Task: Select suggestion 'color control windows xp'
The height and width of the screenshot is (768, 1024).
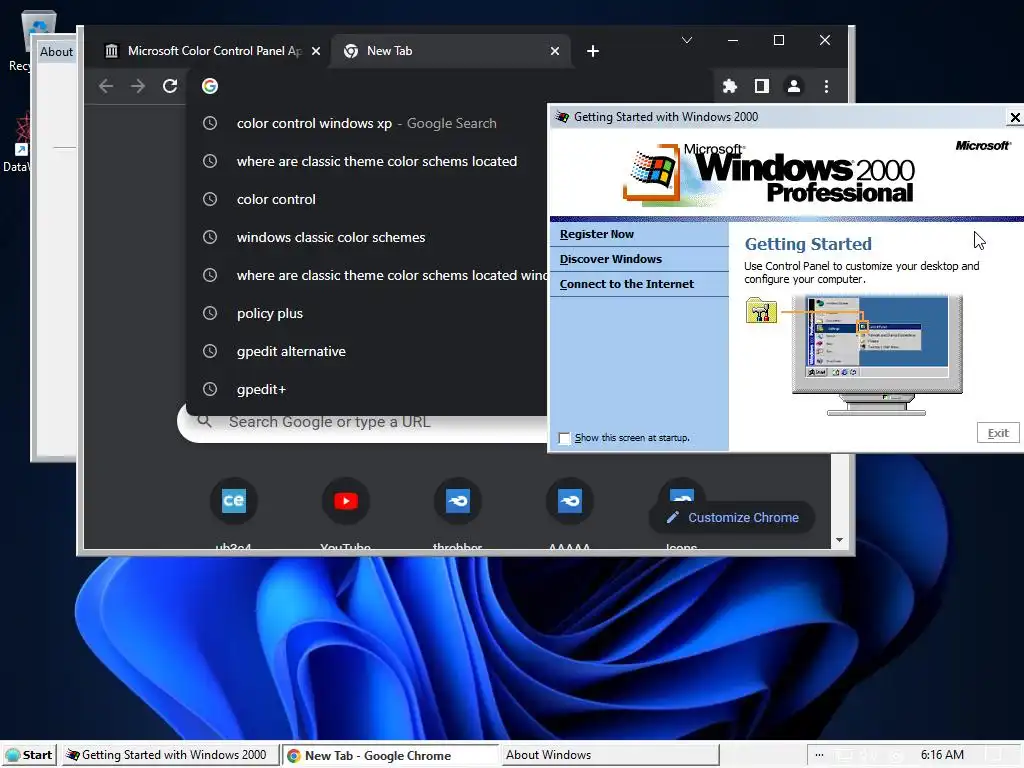Action: point(366,123)
